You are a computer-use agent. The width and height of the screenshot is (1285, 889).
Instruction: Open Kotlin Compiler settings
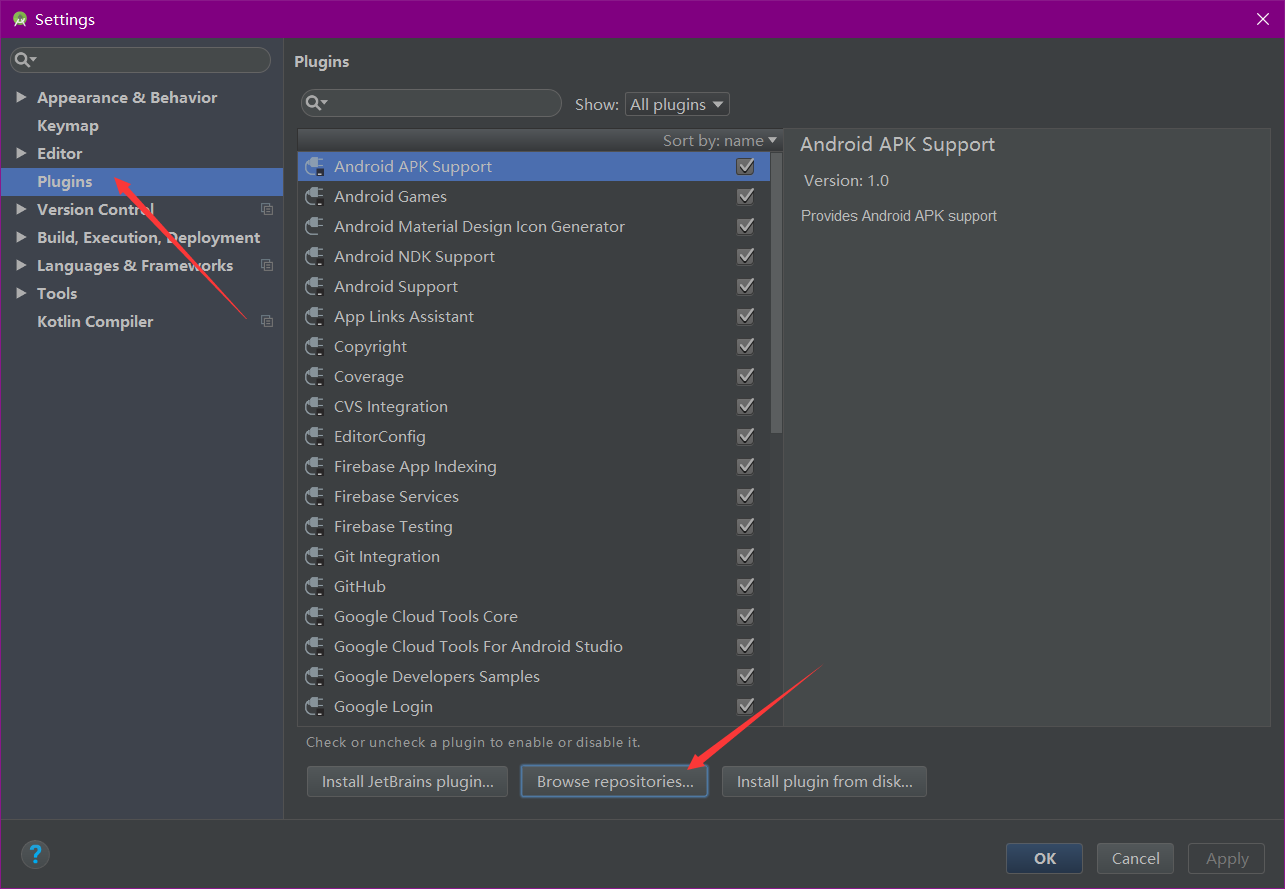95,321
